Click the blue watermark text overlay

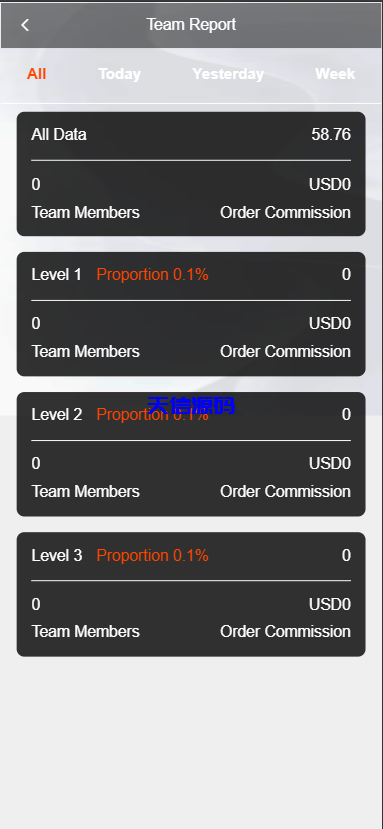pyautogui.click(x=191, y=406)
